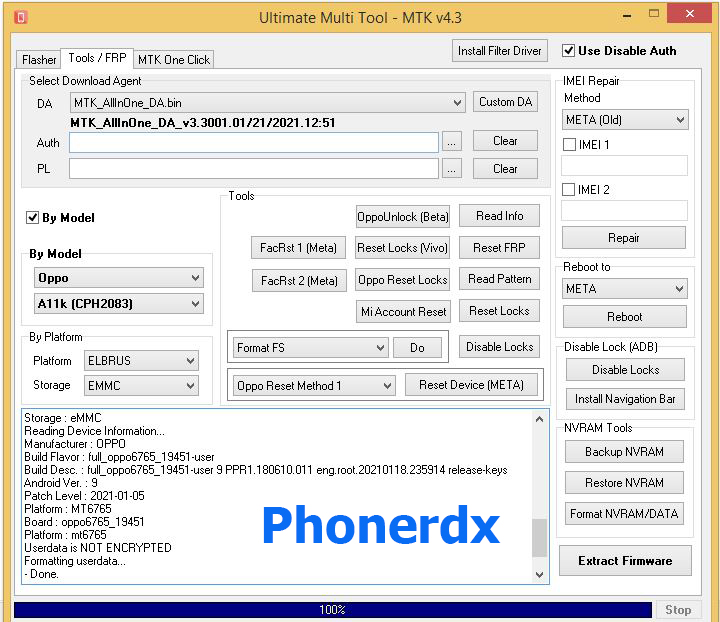Click the Mi Account Reset button
720x622 pixels.
404,312
